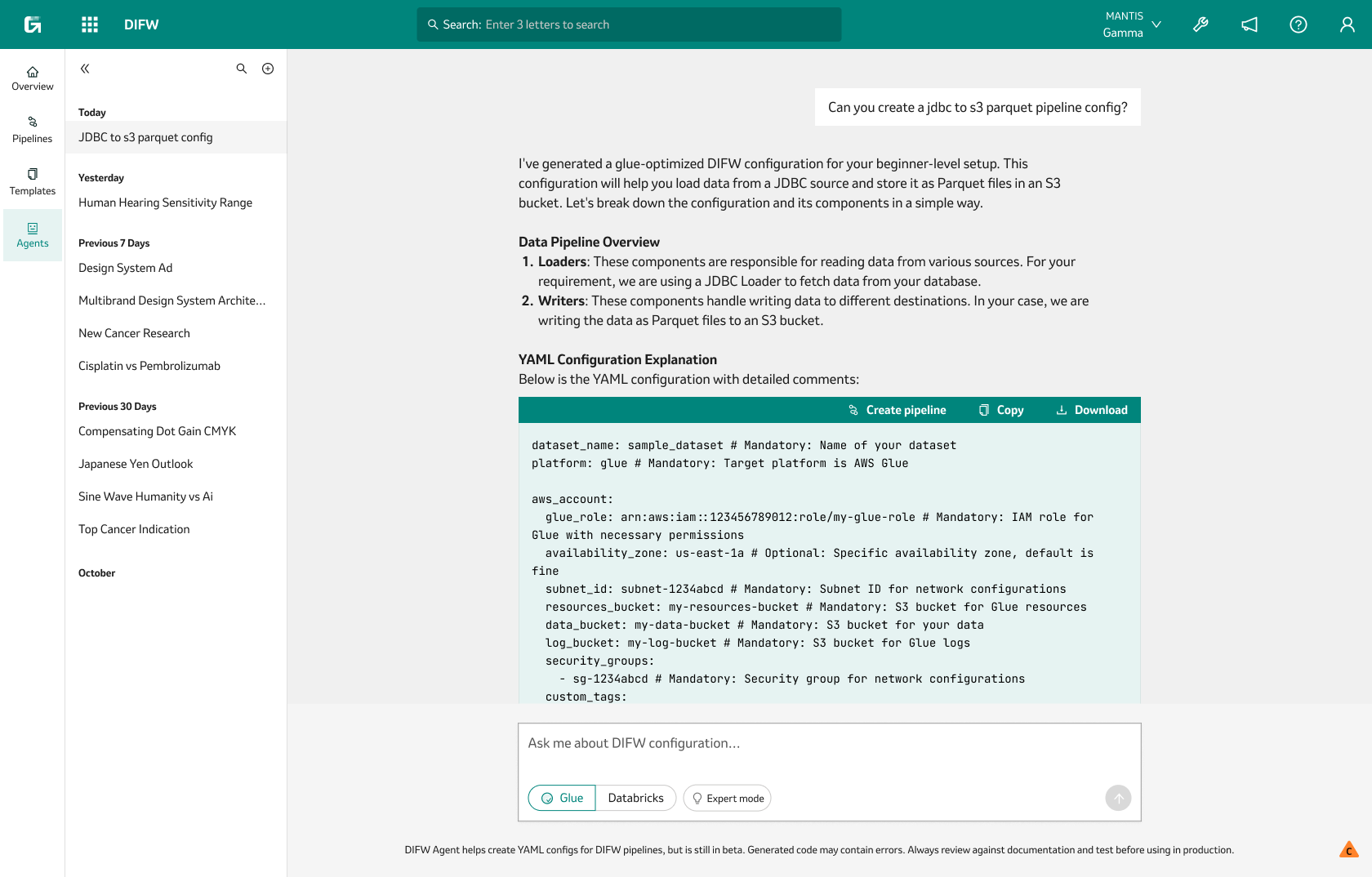Image resolution: width=1372 pixels, height=877 pixels.
Task: Click the Previous 7 Days section label
Action: tap(114, 243)
